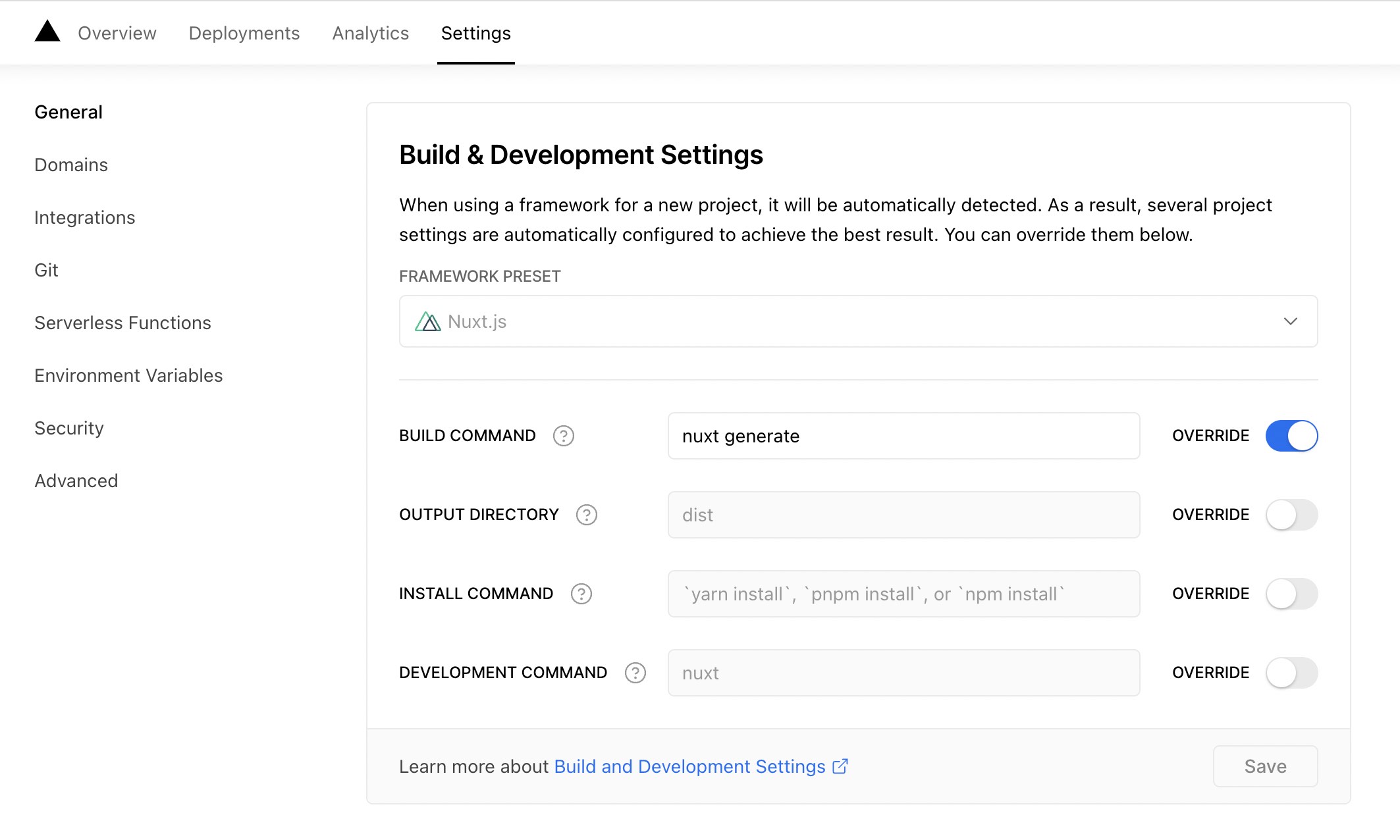Image resolution: width=1400 pixels, height=840 pixels.
Task: Navigate to the Analytics tab
Action: pyautogui.click(x=370, y=33)
